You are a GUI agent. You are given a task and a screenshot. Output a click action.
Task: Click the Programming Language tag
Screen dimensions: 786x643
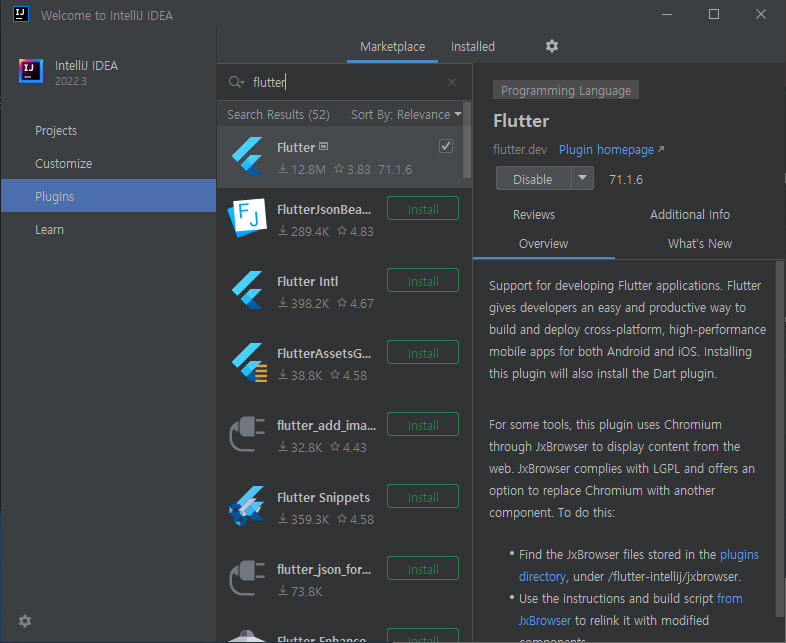565,90
